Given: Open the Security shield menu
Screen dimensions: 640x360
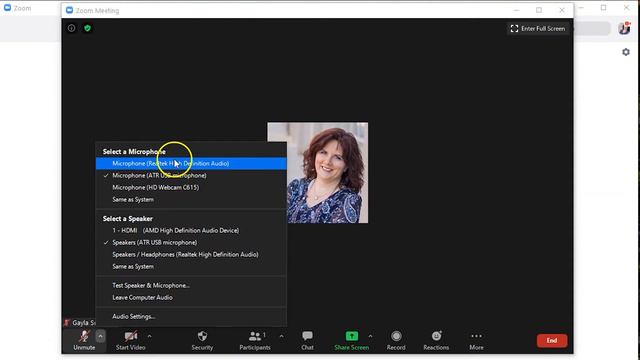Looking at the screenshot, I should 202,340.
